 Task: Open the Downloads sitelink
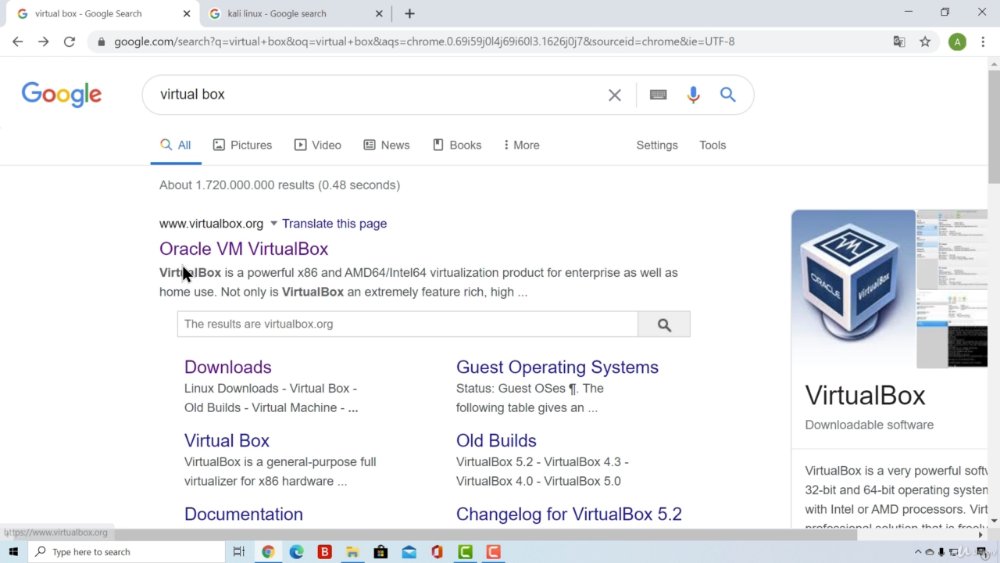coord(228,367)
